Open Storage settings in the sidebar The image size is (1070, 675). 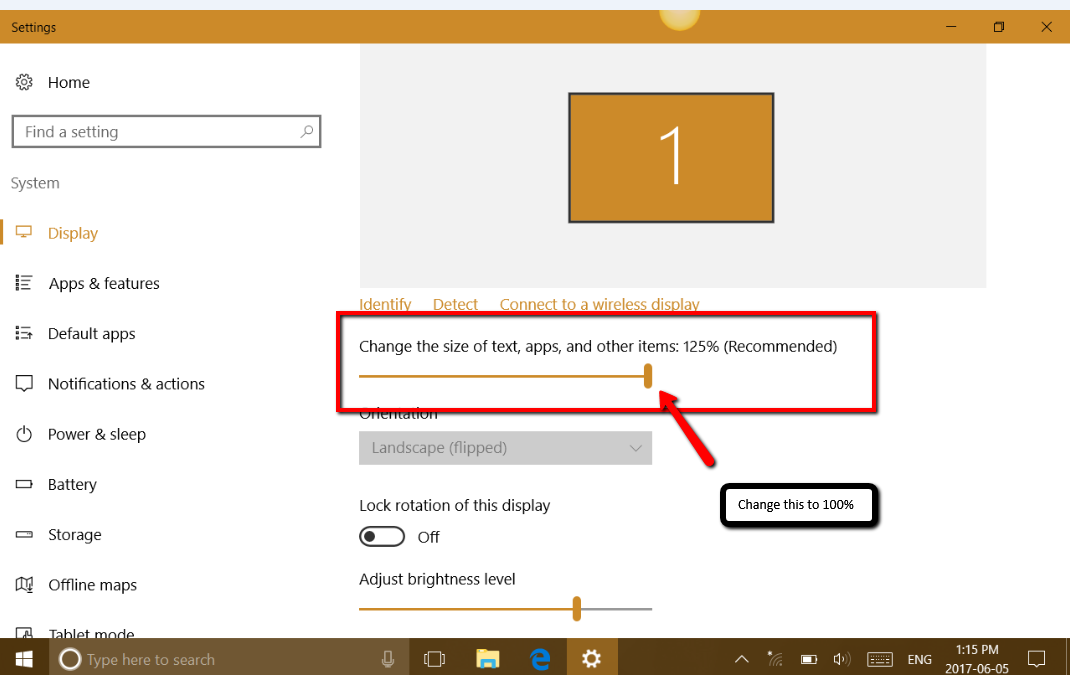click(x=74, y=534)
